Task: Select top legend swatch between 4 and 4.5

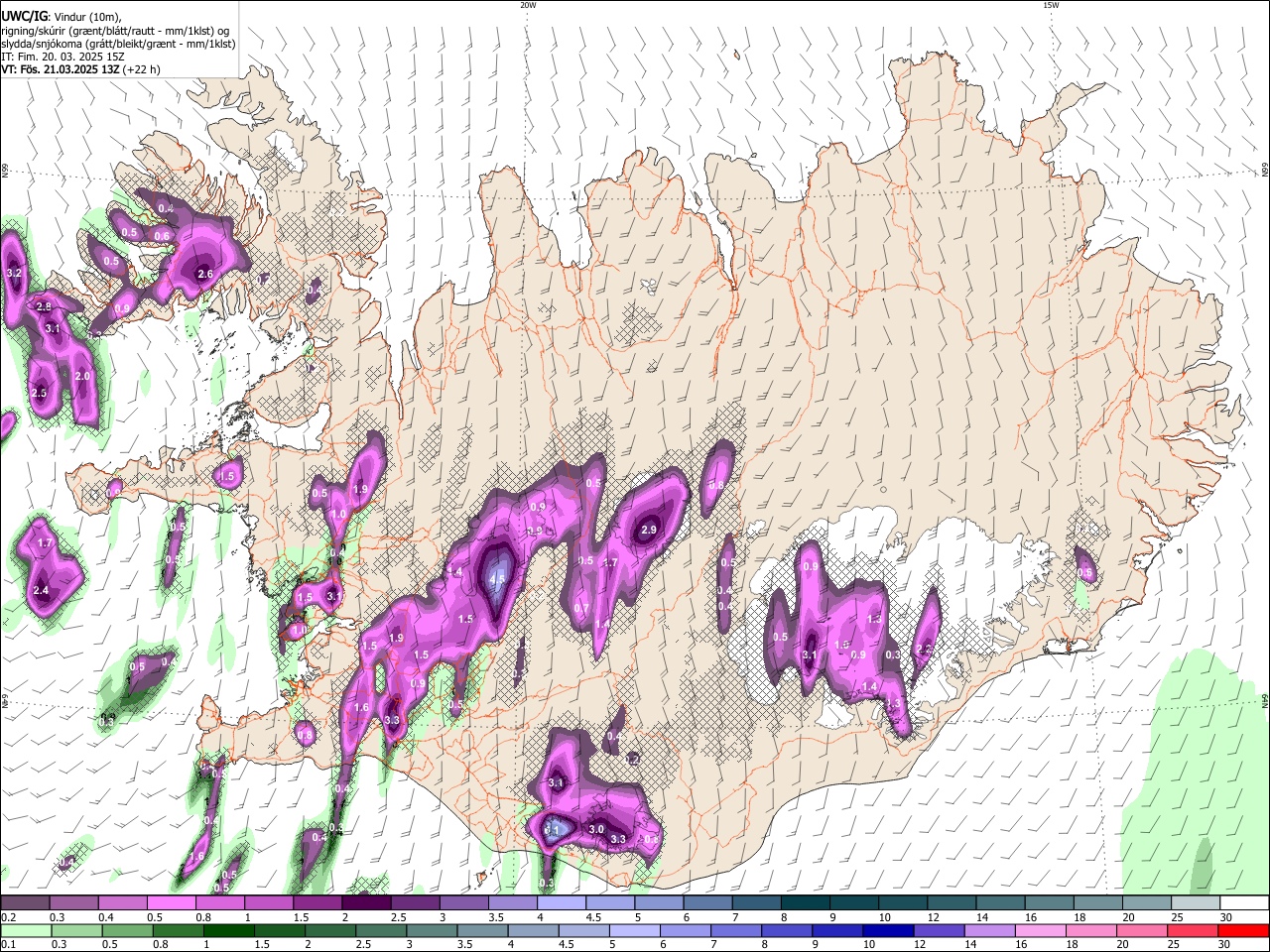Action: pos(561,903)
